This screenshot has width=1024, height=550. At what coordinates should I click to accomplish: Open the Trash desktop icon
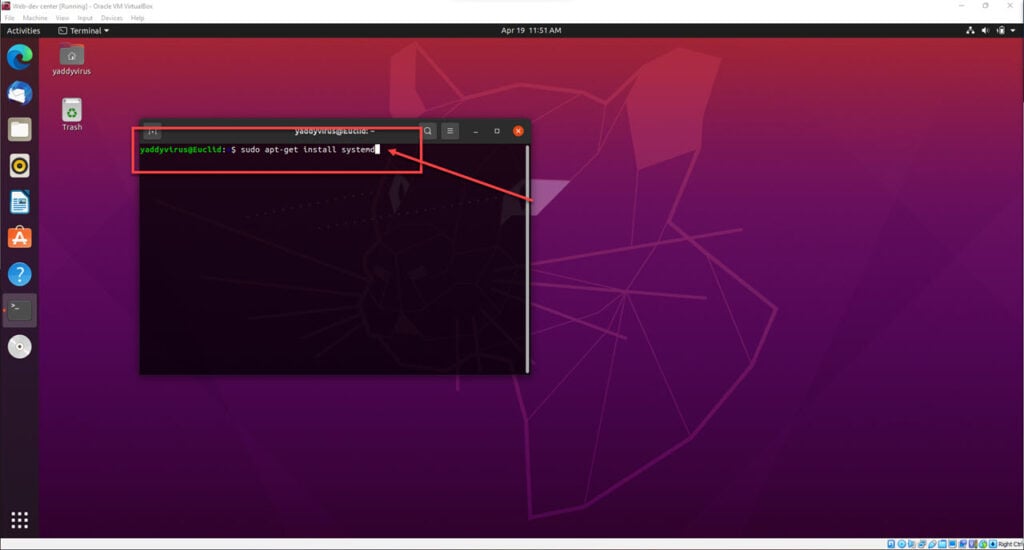click(72, 112)
